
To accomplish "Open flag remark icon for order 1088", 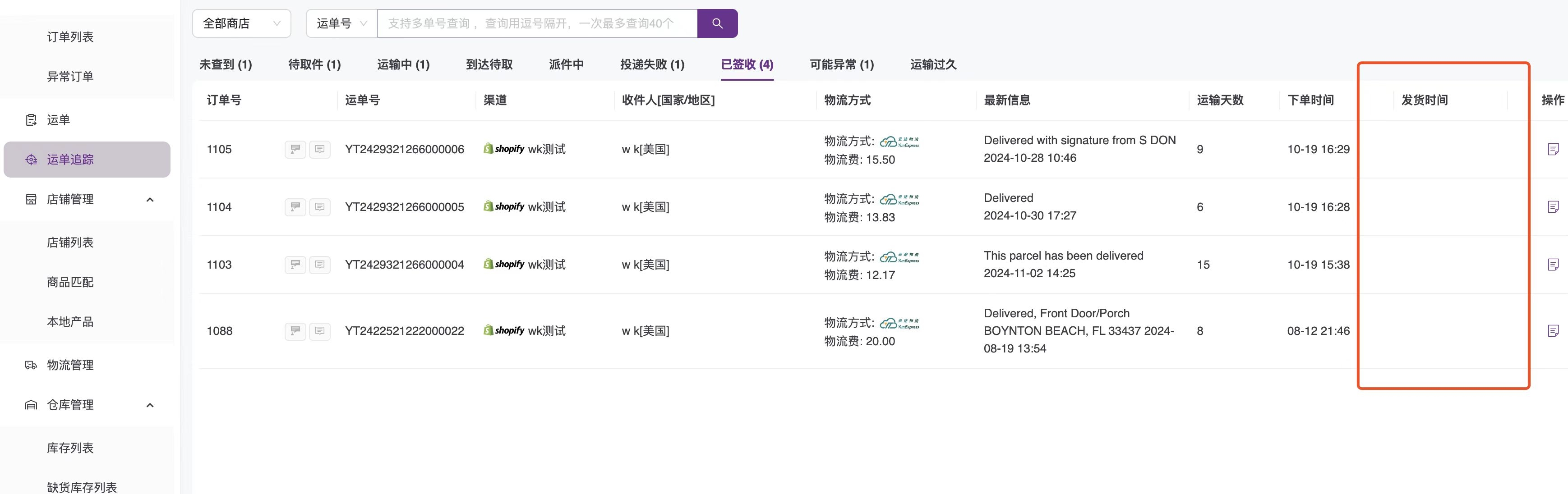I will click(x=295, y=331).
